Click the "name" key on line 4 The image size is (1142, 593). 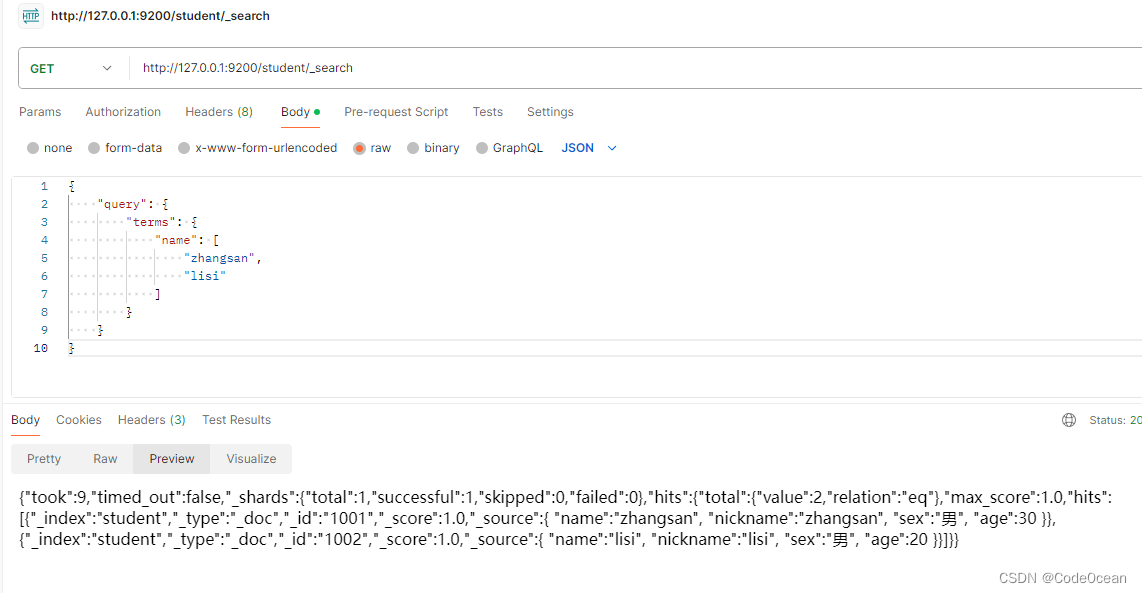pyautogui.click(x=176, y=240)
